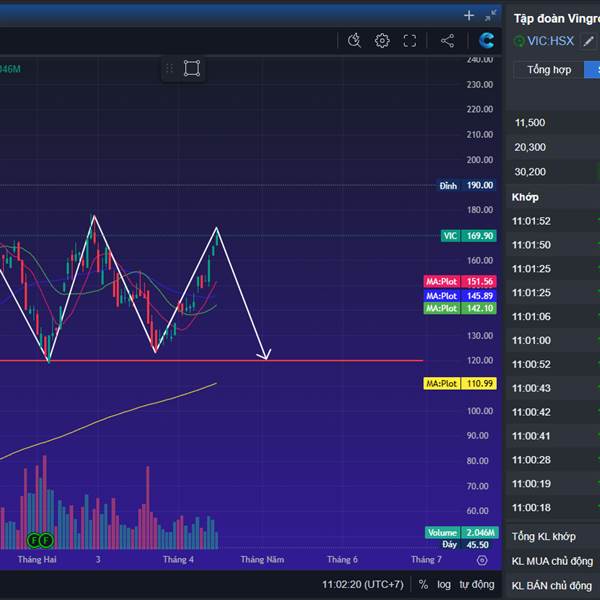
Task: Click the pencil edit icon next to VIC:HSX
Action: (x=589, y=41)
